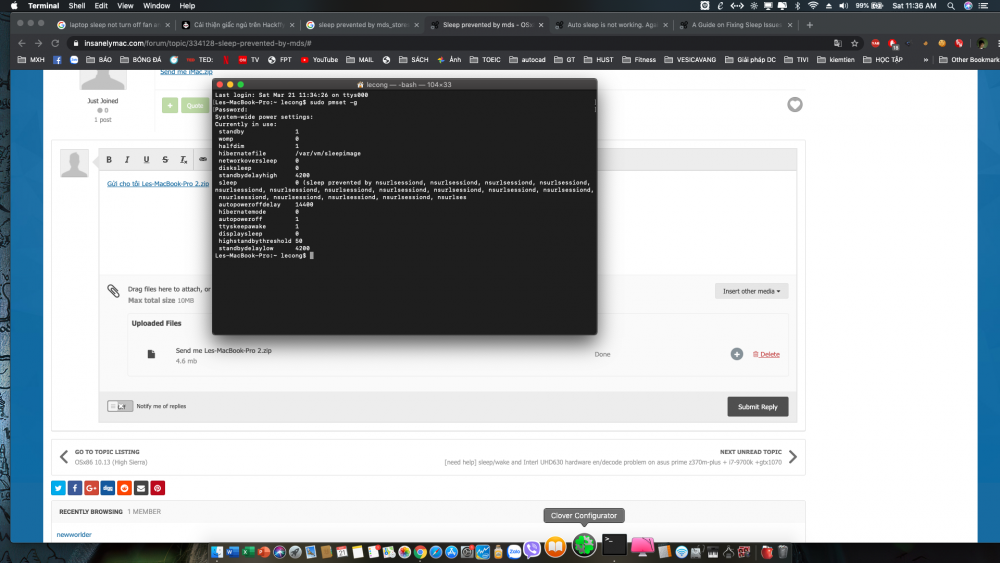Open the View menu
The height and width of the screenshot is (563, 1000).
coord(125,6)
